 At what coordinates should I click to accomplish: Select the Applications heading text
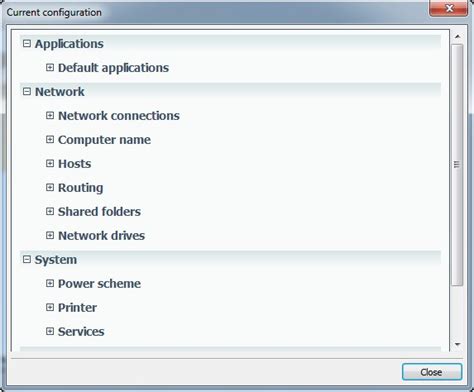tap(69, 44)
